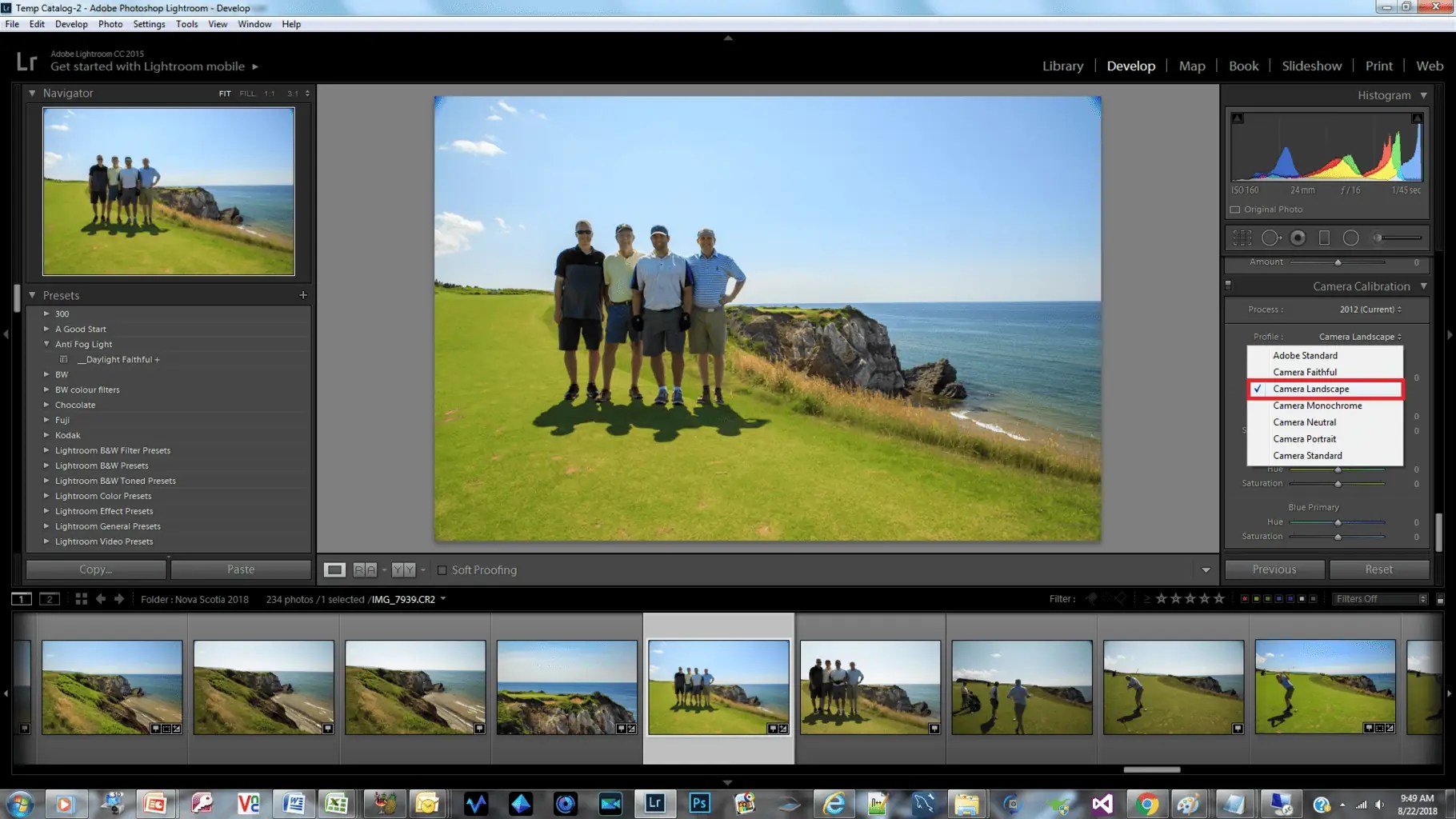Open the Profile dropdown showing Camera Landscape
The image size is (1456, 819).
click(1359, 336)
